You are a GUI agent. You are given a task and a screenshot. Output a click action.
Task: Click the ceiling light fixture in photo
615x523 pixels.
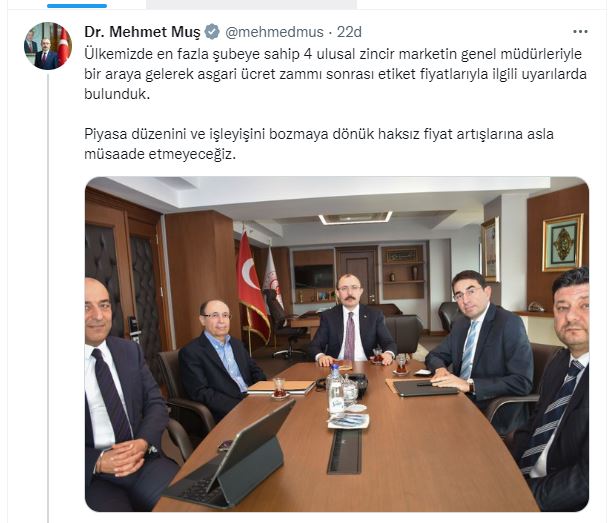(355, 218)
